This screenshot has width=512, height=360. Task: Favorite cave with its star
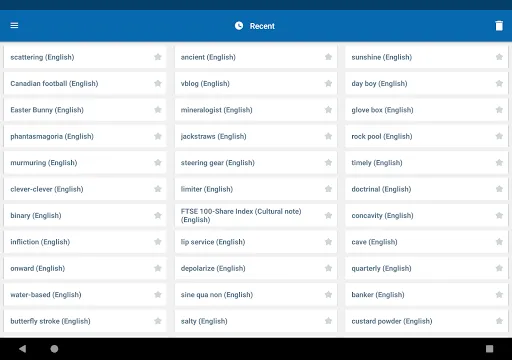click(x=499, y=242)
